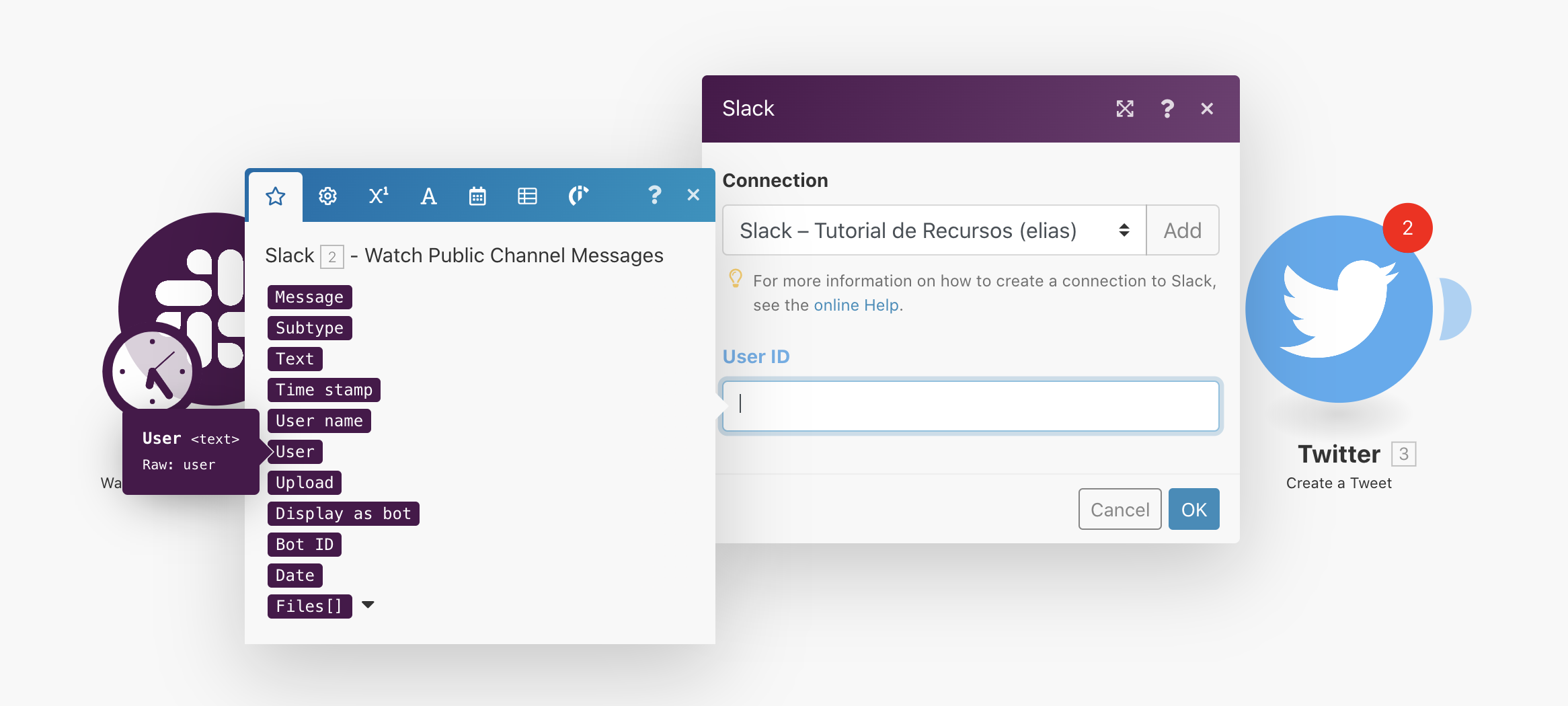
Task: Insert the User variable pill
Action: point(295,452)
